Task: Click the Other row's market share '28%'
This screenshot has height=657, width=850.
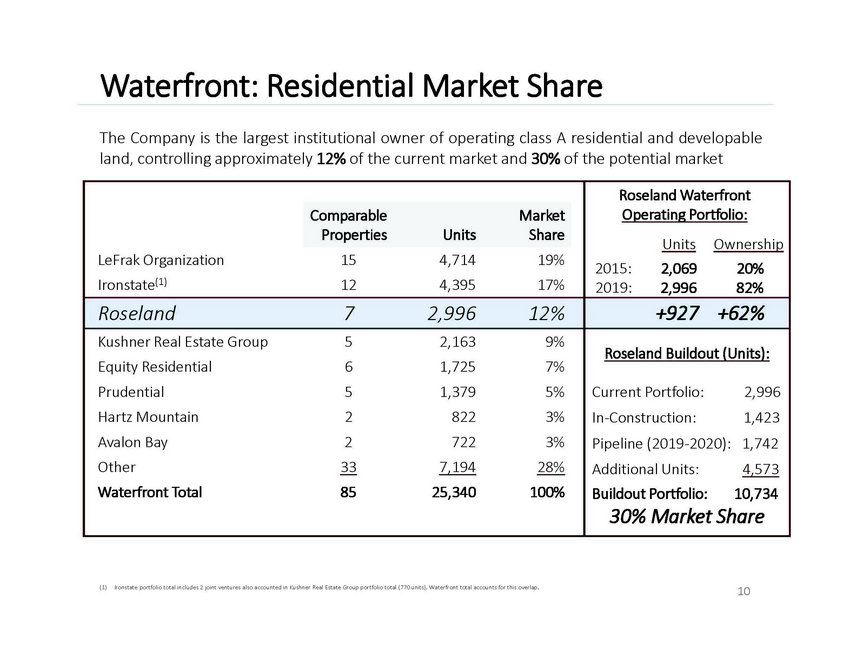Action: 551,467
